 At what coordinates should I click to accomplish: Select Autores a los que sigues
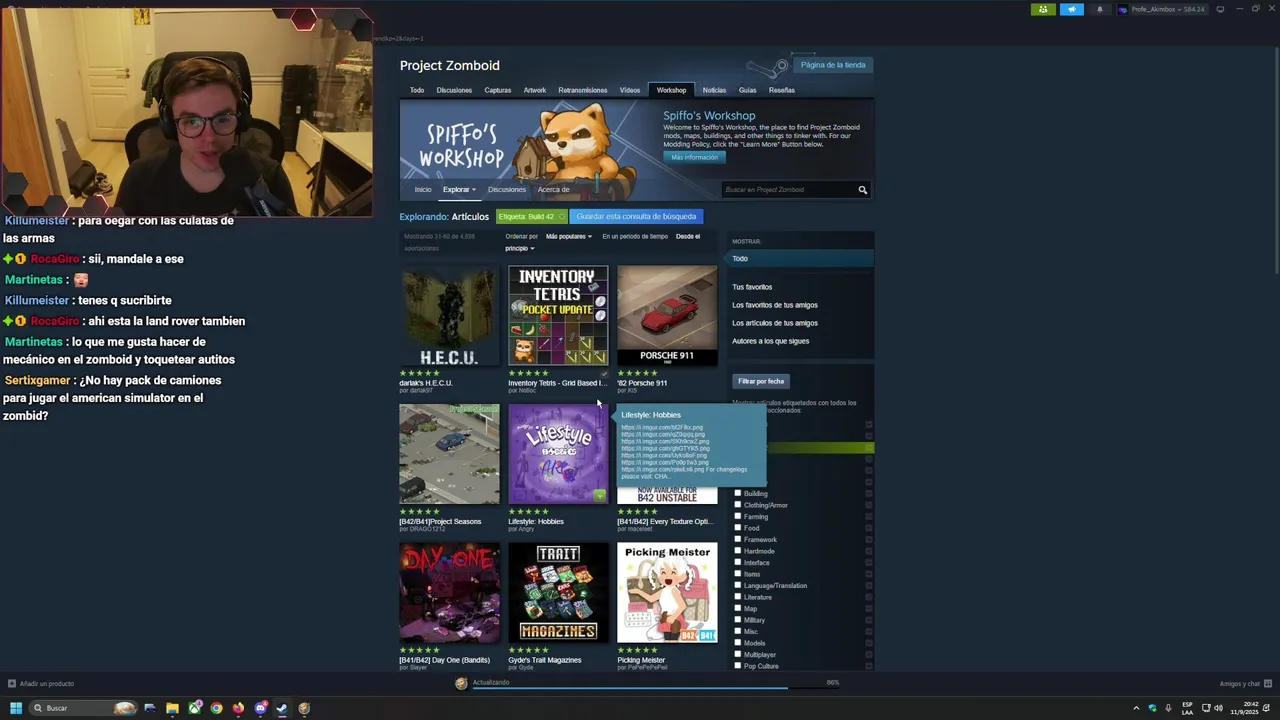click(771, 341)
